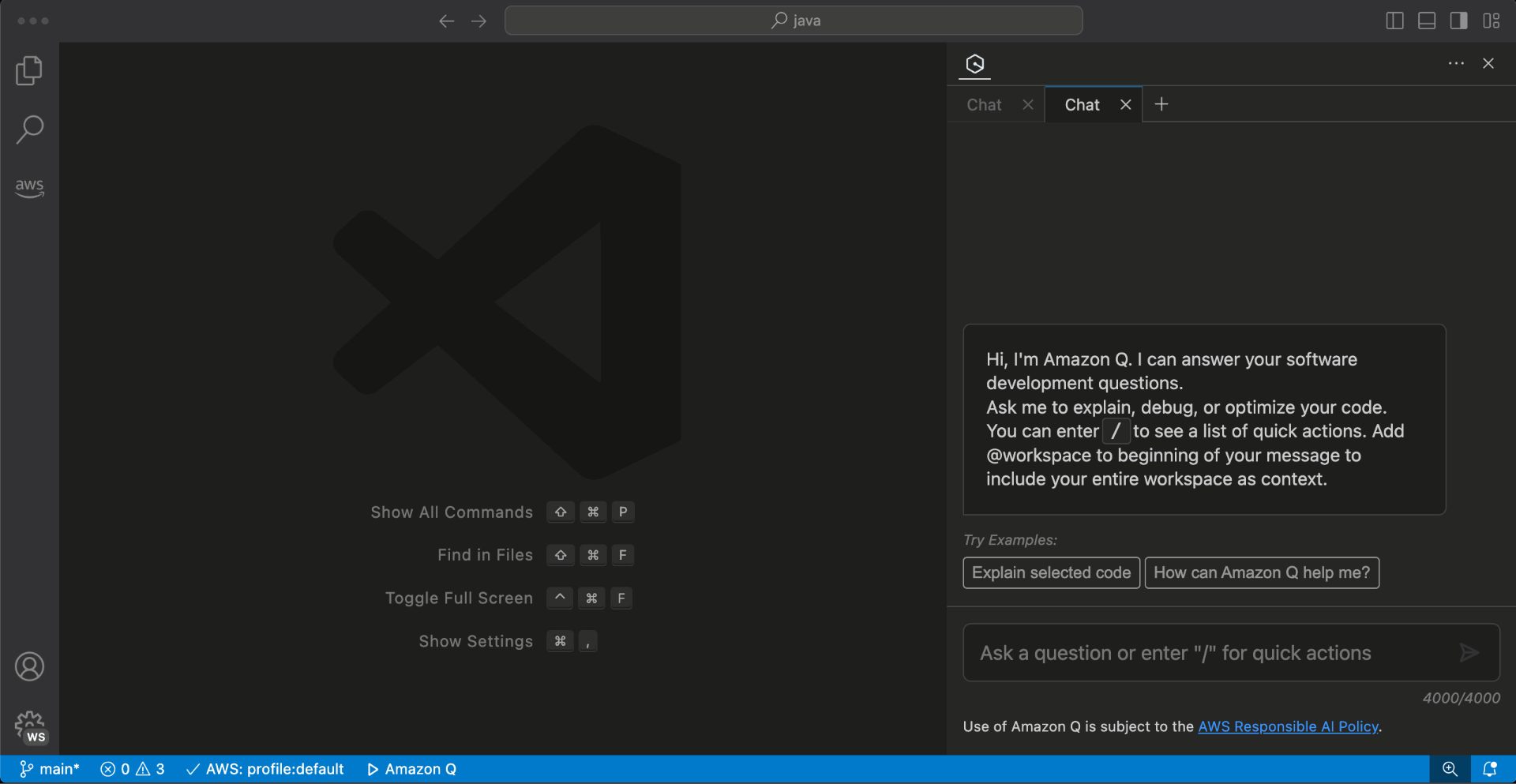Open errors and warnings count in status bar

pyautogui.click(x=133, y=769)
